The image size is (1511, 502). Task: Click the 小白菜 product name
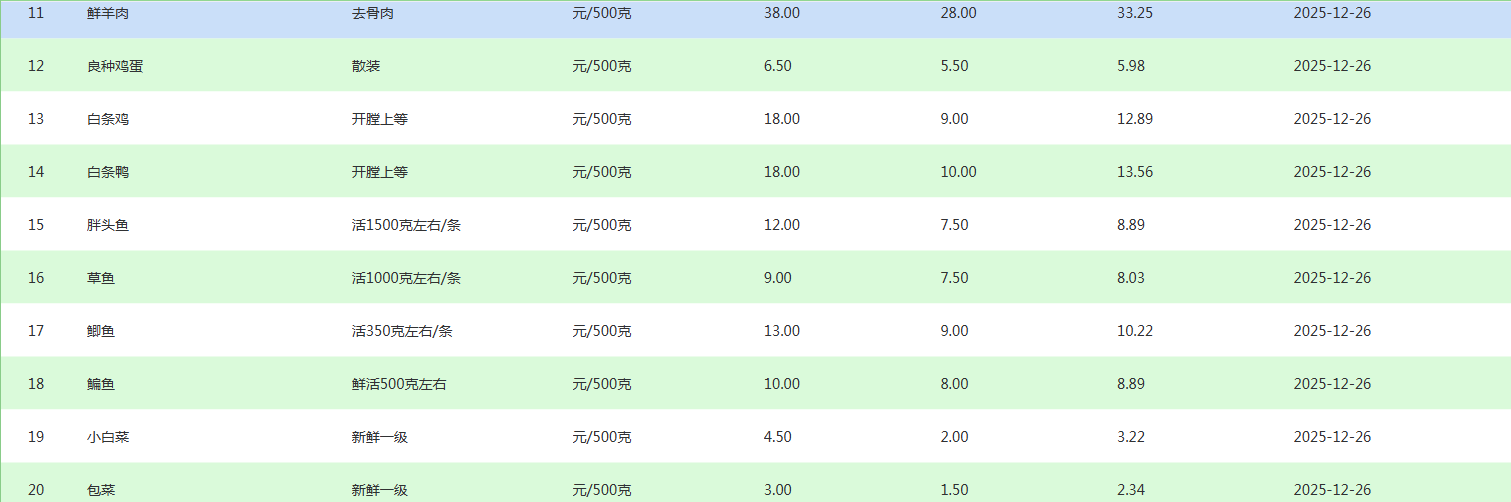point(108,437)
